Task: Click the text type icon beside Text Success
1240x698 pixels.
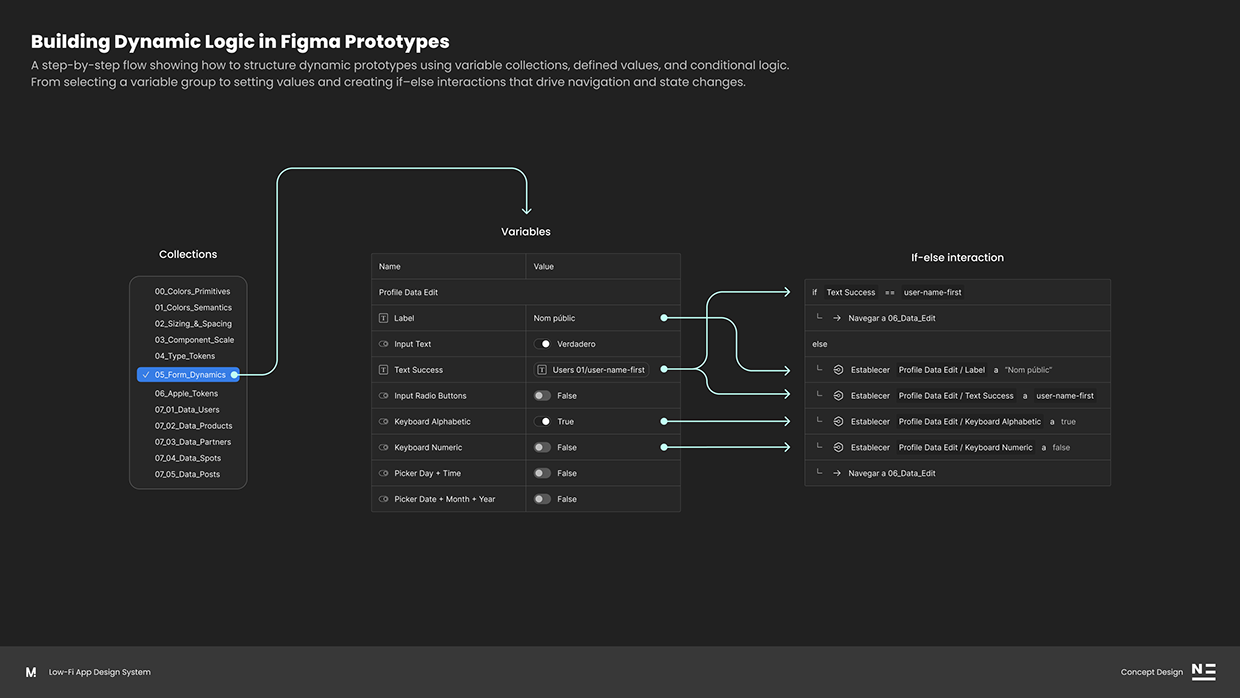Action: tap(383, 370)
